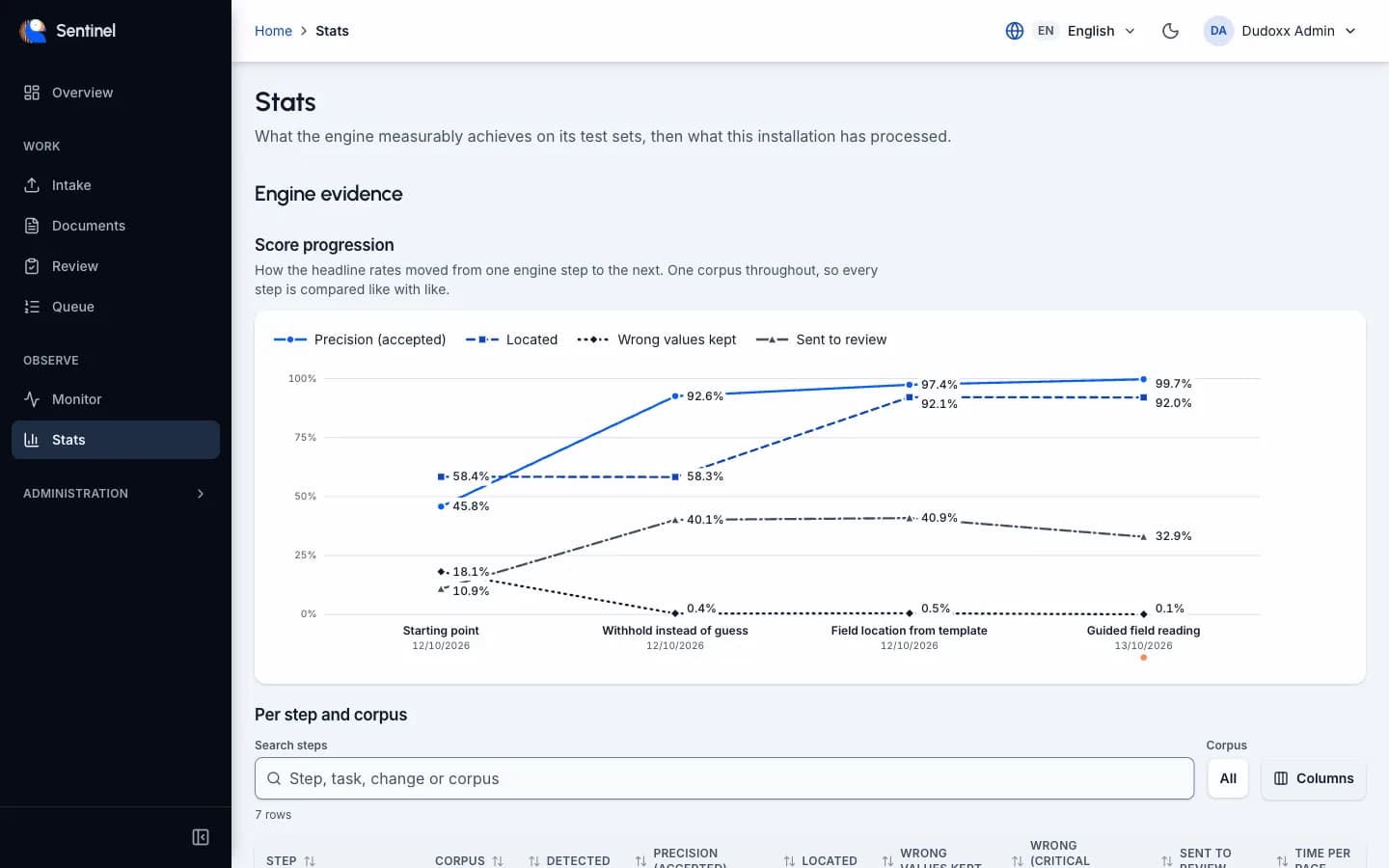Open the English language dropdown
The width and height of the screenshot is (1389, 868).
[1071, 31]
